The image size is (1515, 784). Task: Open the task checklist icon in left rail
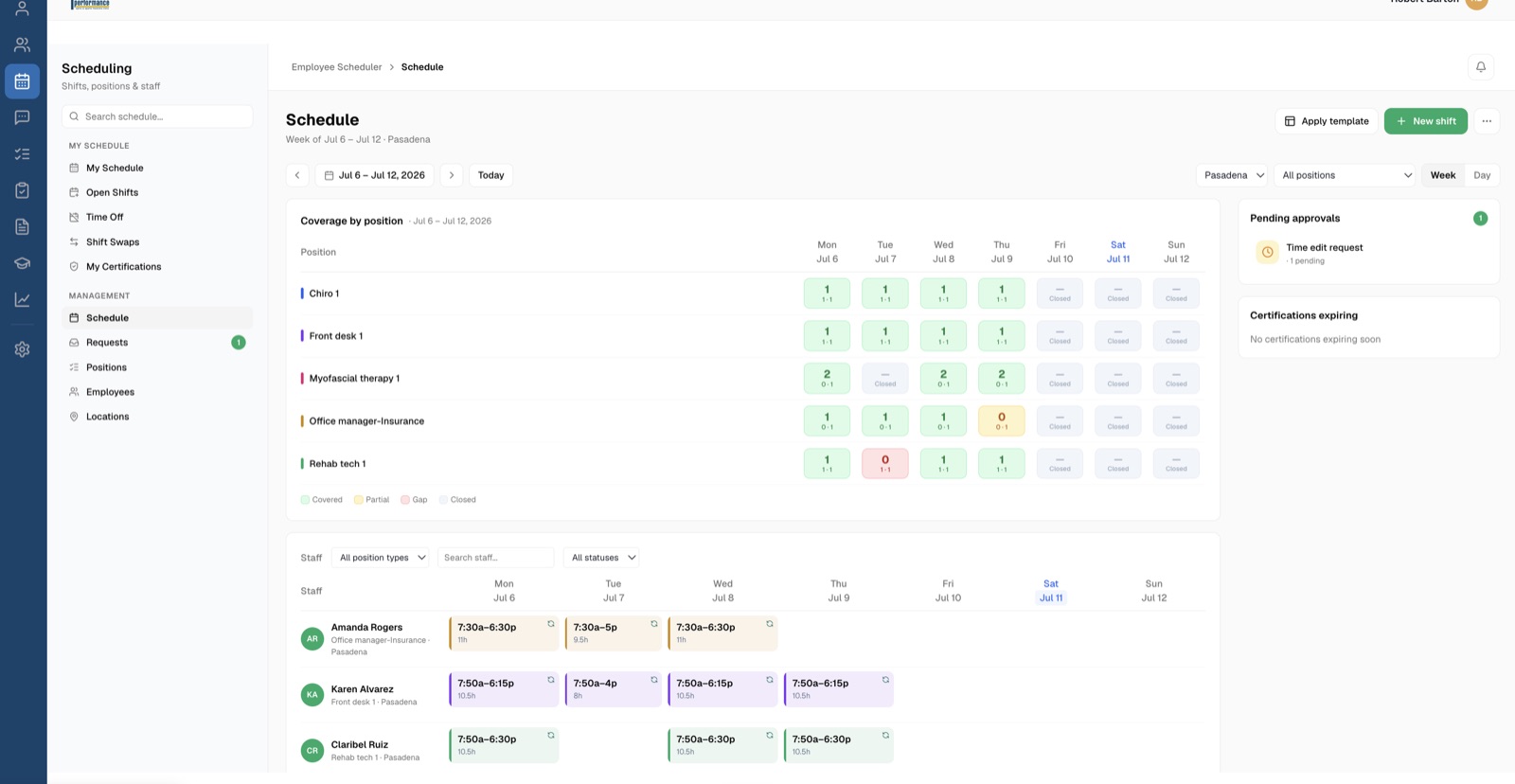pyautogui.click(x=22, y=153)
